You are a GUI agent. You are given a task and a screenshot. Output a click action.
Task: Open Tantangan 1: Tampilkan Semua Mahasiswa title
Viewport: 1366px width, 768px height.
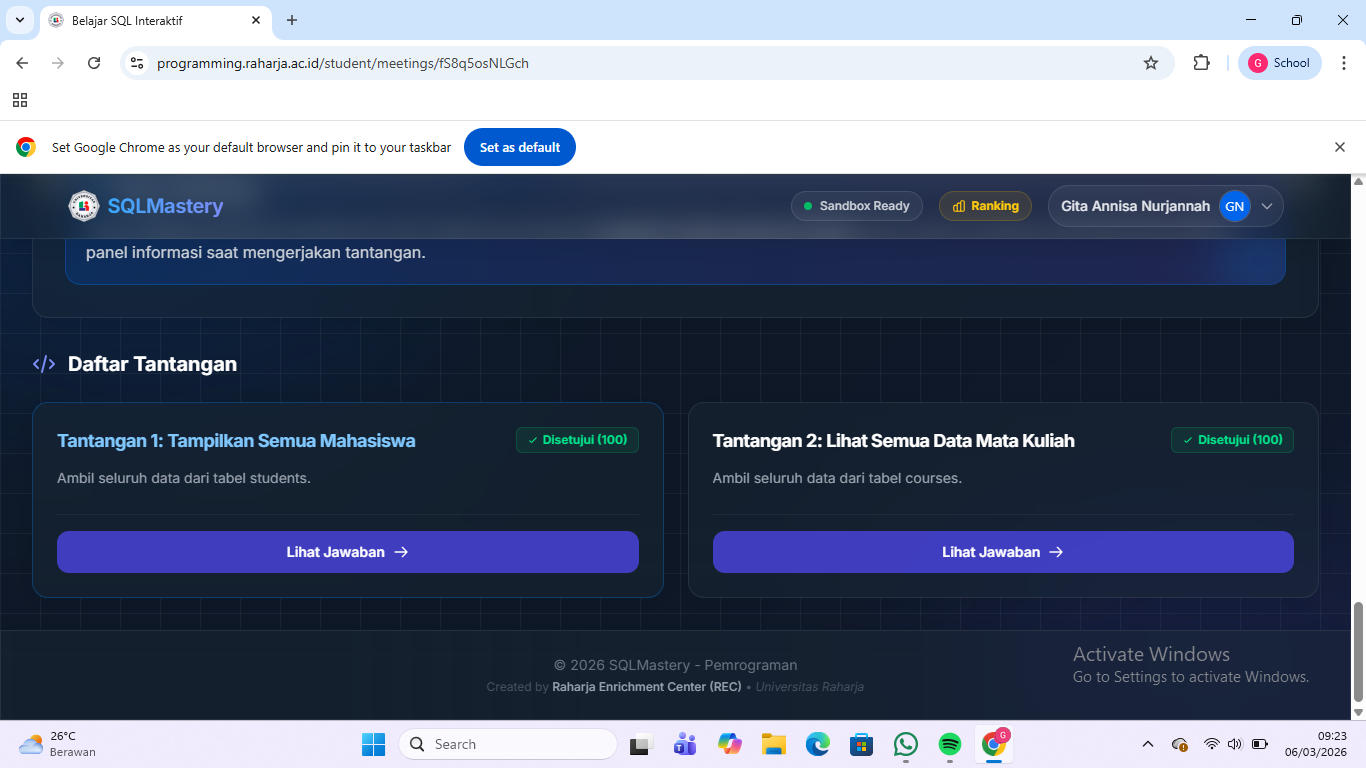[236, 441]
